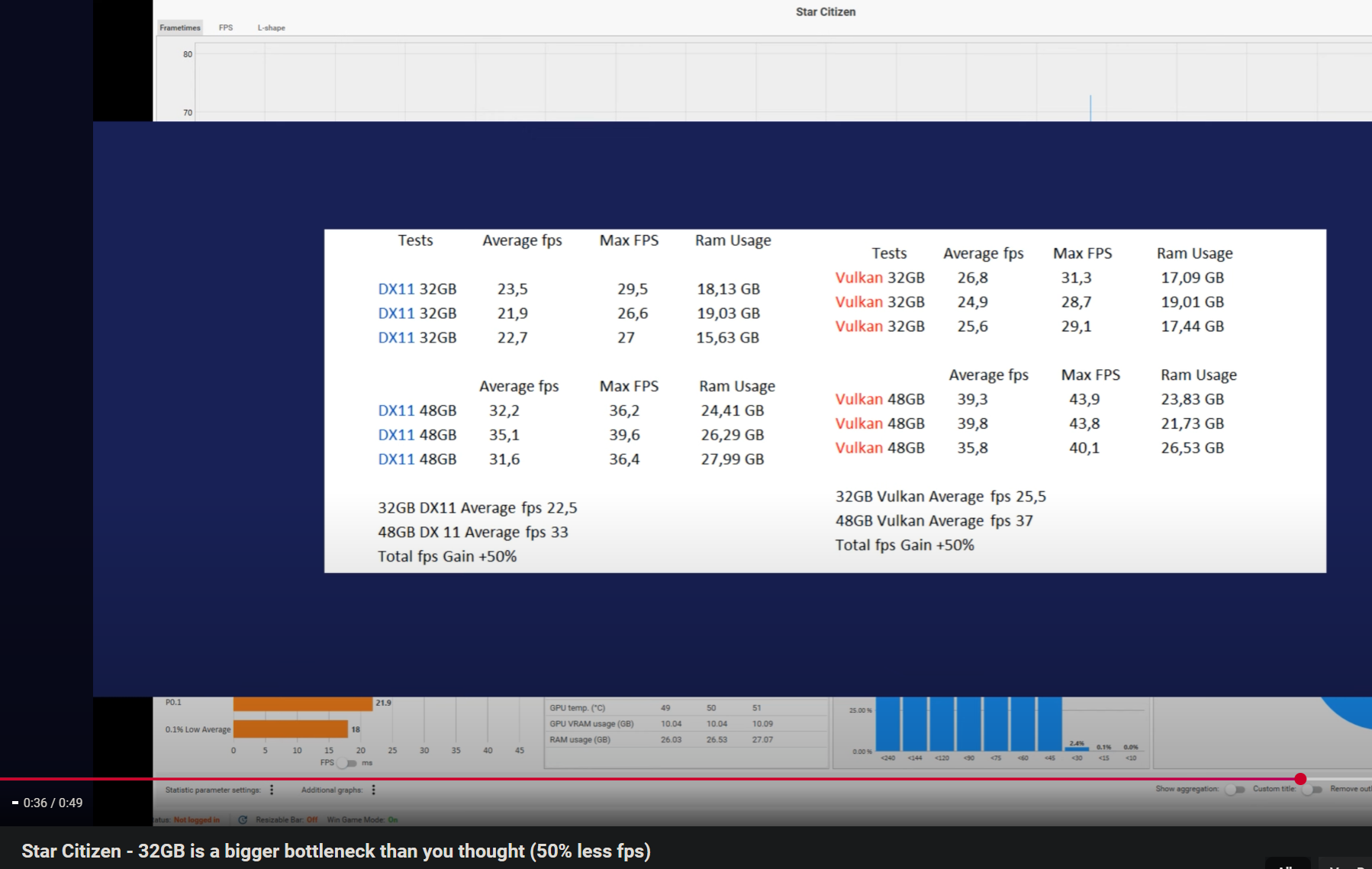The image size is (1372, 869).
Task: Click the video title about 32GB bottleneck
Action: [x=336, y=851]
